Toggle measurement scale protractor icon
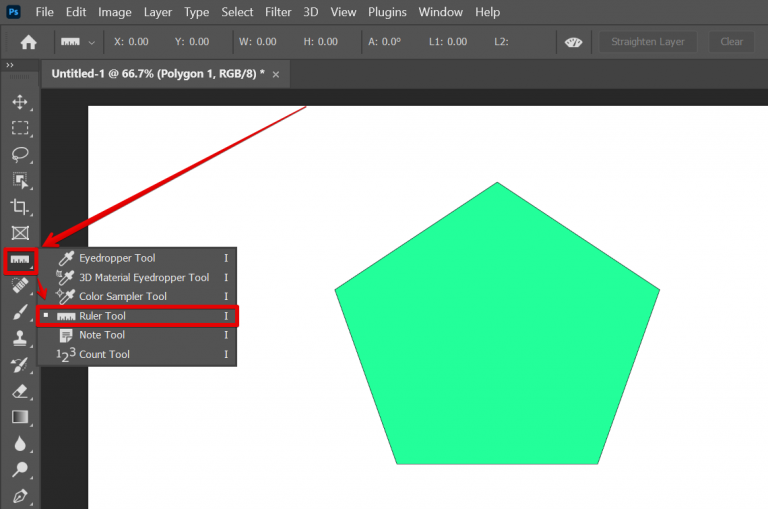Screen dimensions: 768x509 573,42
